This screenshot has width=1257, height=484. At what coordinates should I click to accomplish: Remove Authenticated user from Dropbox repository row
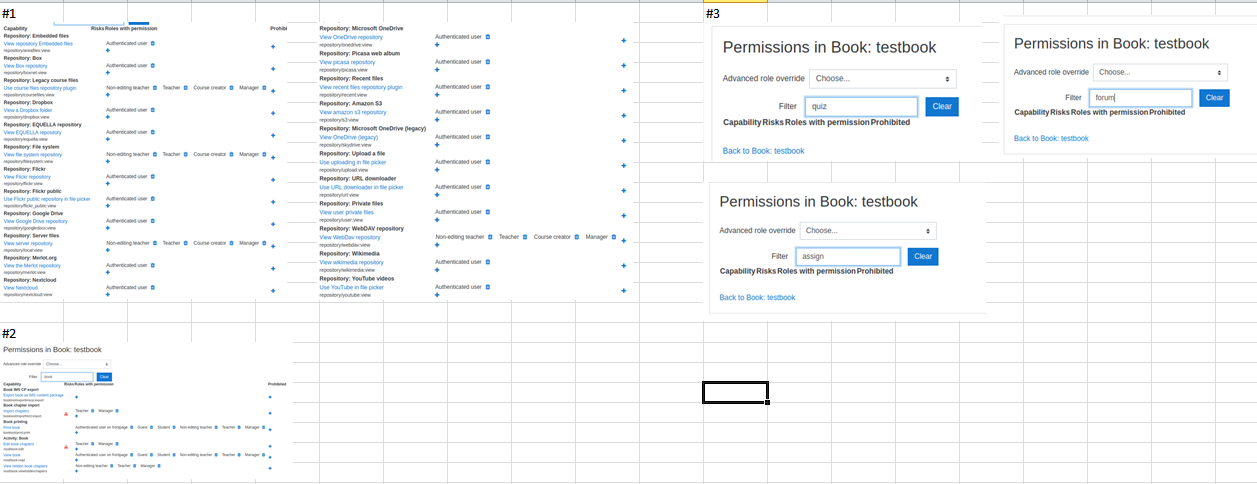(153, 110)
